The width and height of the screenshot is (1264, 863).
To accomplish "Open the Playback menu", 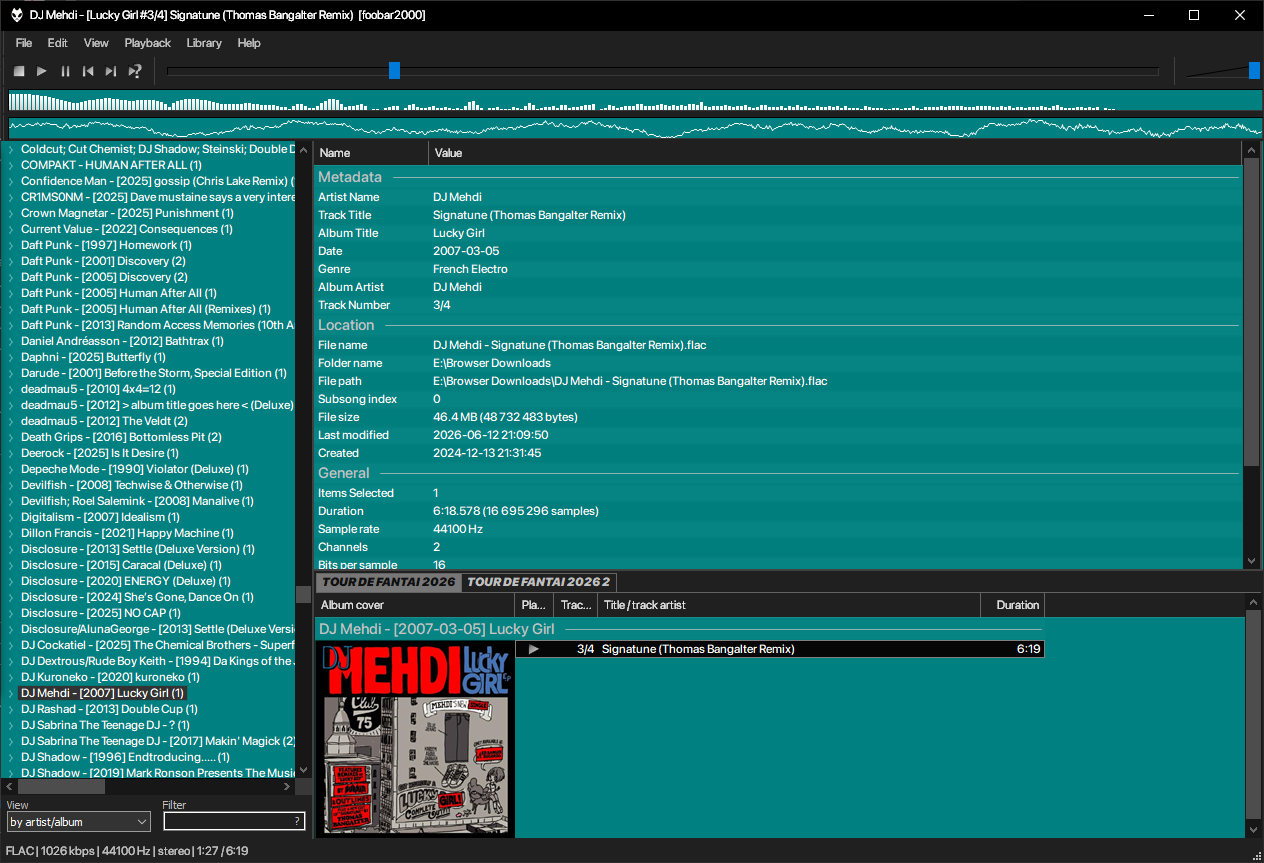I will [x=148, y=43].
